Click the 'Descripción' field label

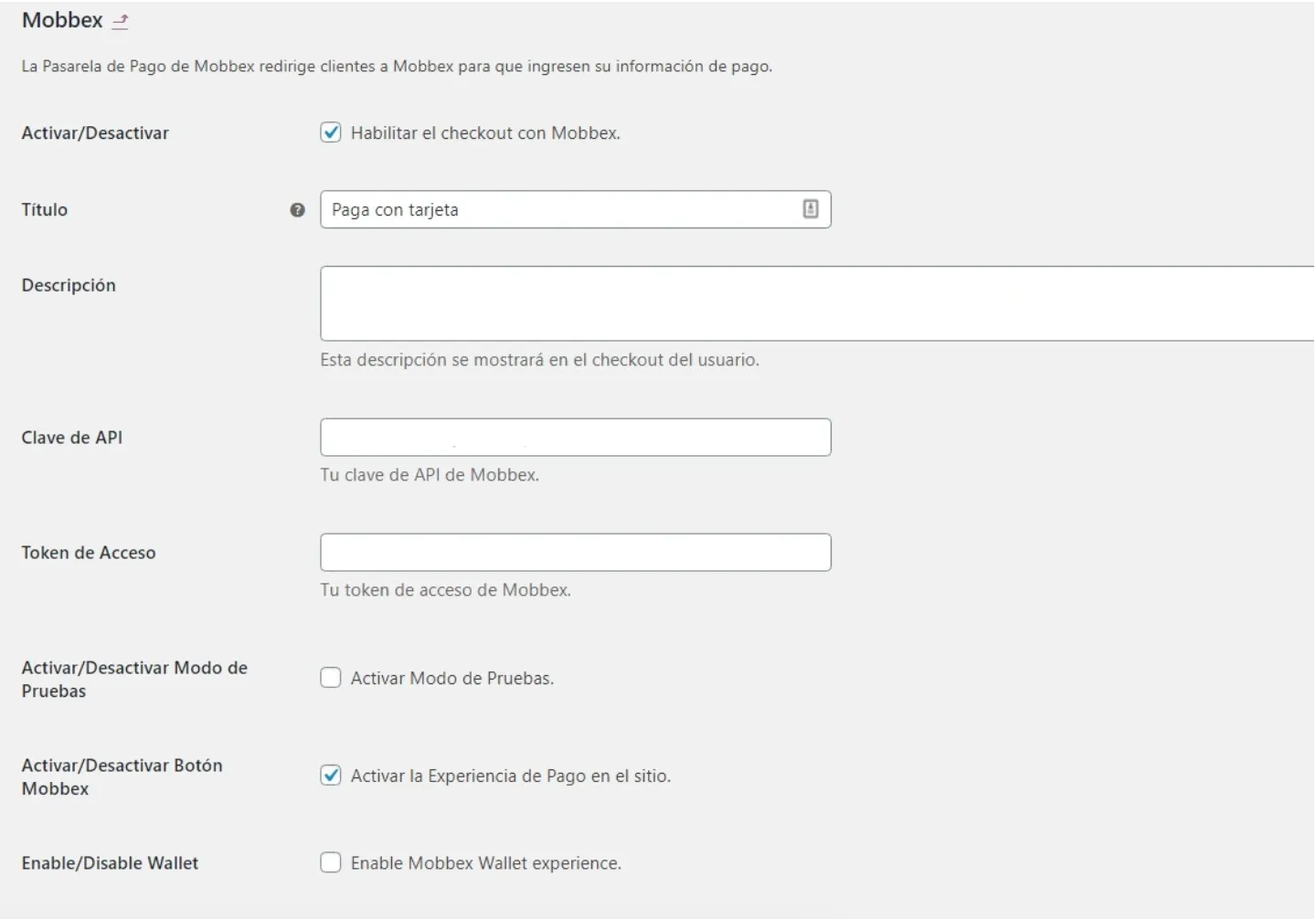coord(69,286)
